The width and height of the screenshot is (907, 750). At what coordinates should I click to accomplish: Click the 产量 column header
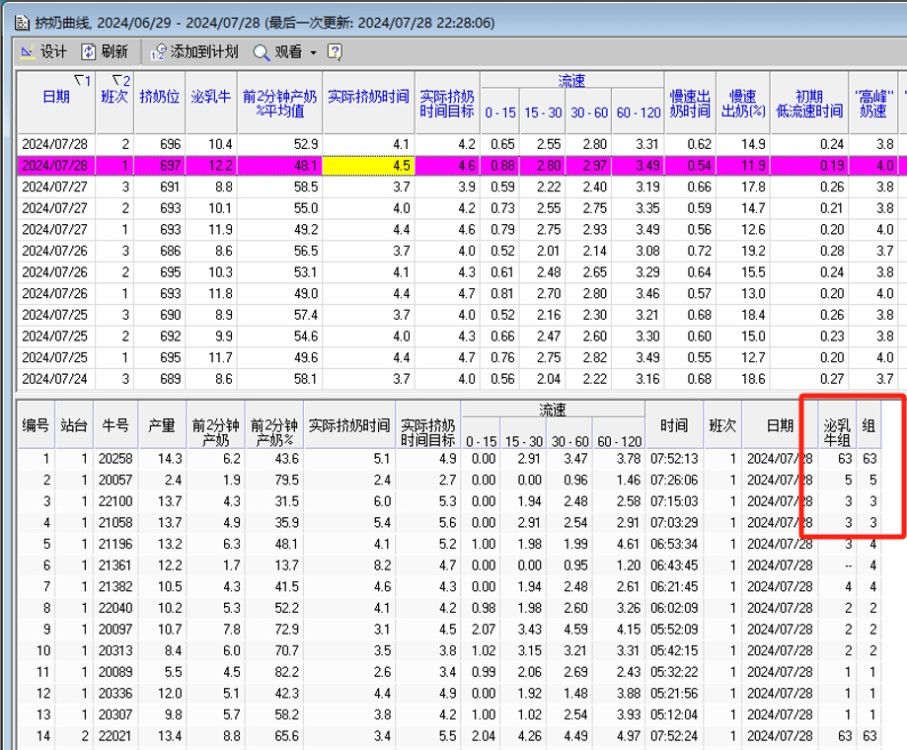[x=161, y=426]
